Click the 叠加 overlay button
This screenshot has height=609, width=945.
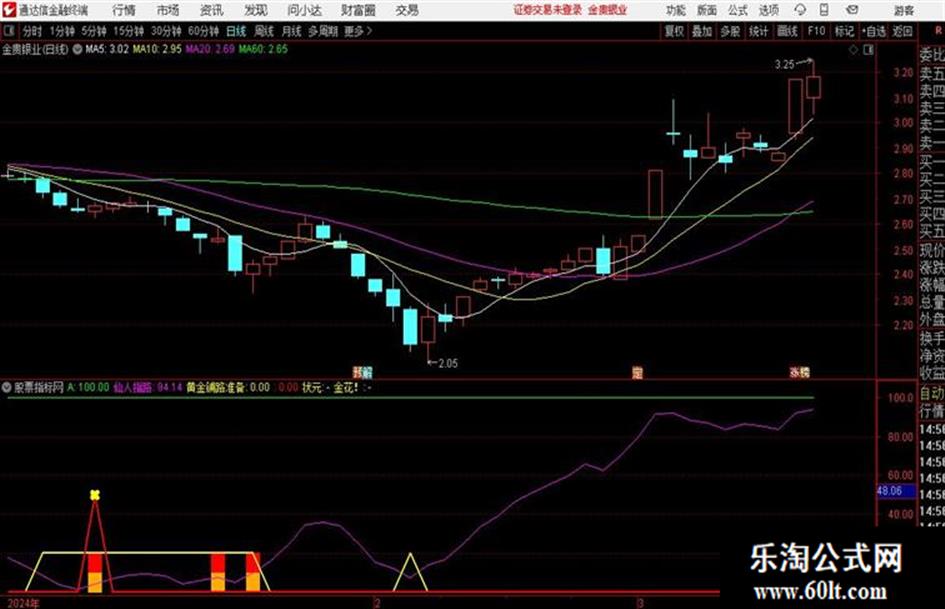click(702, 31)
